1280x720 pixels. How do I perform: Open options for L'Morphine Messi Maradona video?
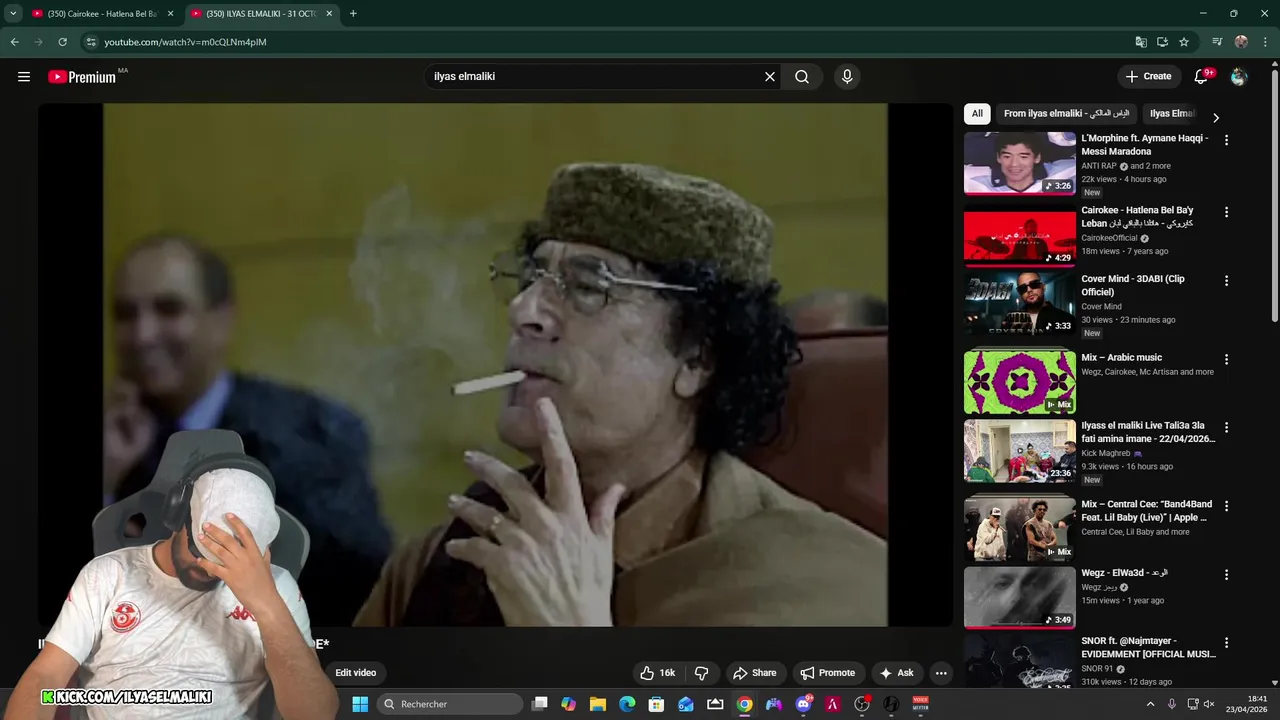[x=1226, y=141]
